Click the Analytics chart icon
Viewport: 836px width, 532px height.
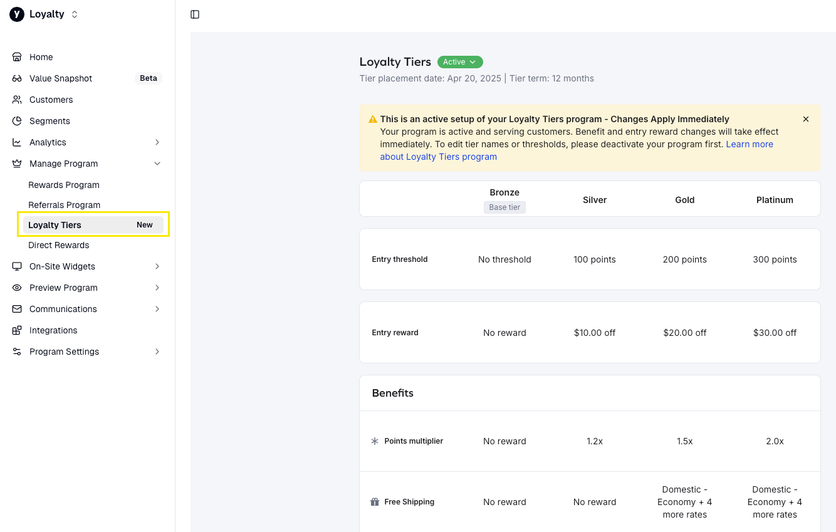(x=17, y=142)
